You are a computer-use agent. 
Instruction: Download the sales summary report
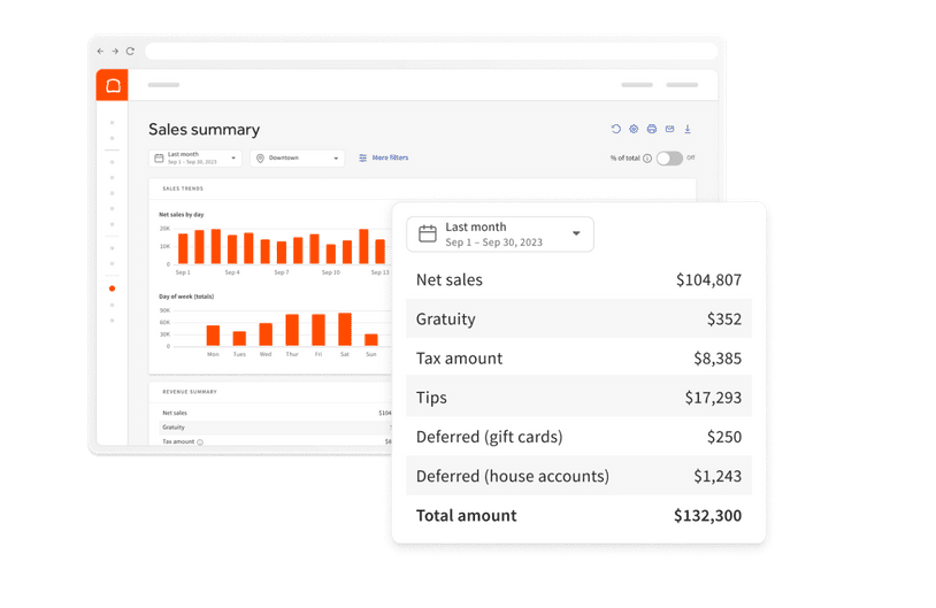coord(688,129)
